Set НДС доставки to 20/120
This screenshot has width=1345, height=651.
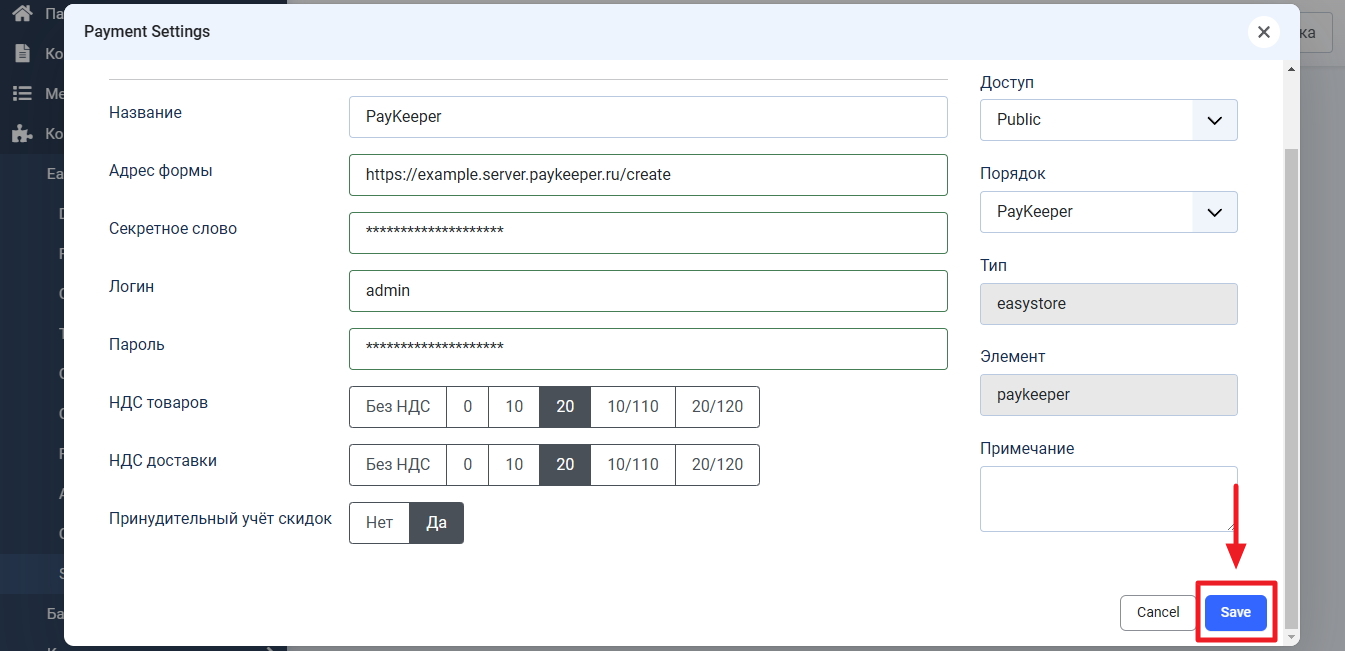click(717, 465)
